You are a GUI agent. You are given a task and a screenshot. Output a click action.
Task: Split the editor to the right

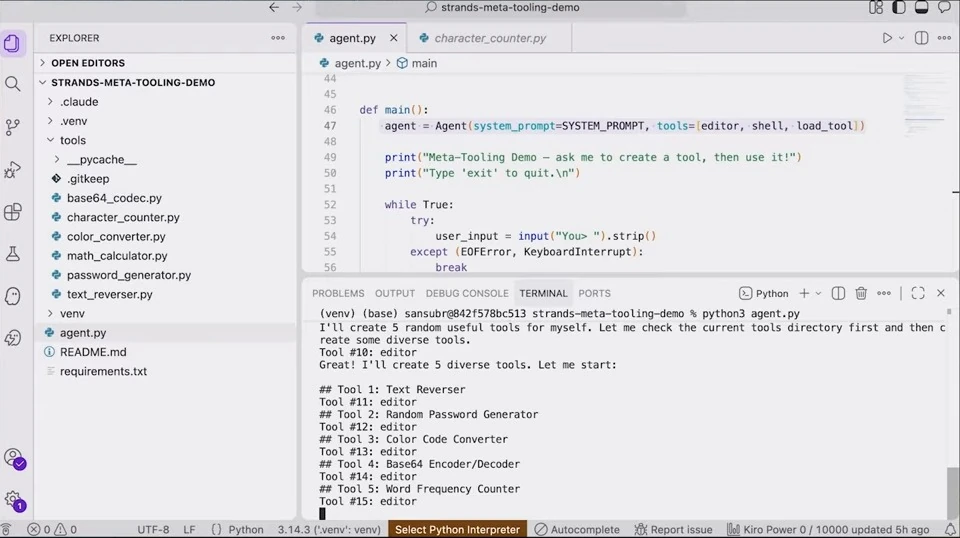point(921,38)
